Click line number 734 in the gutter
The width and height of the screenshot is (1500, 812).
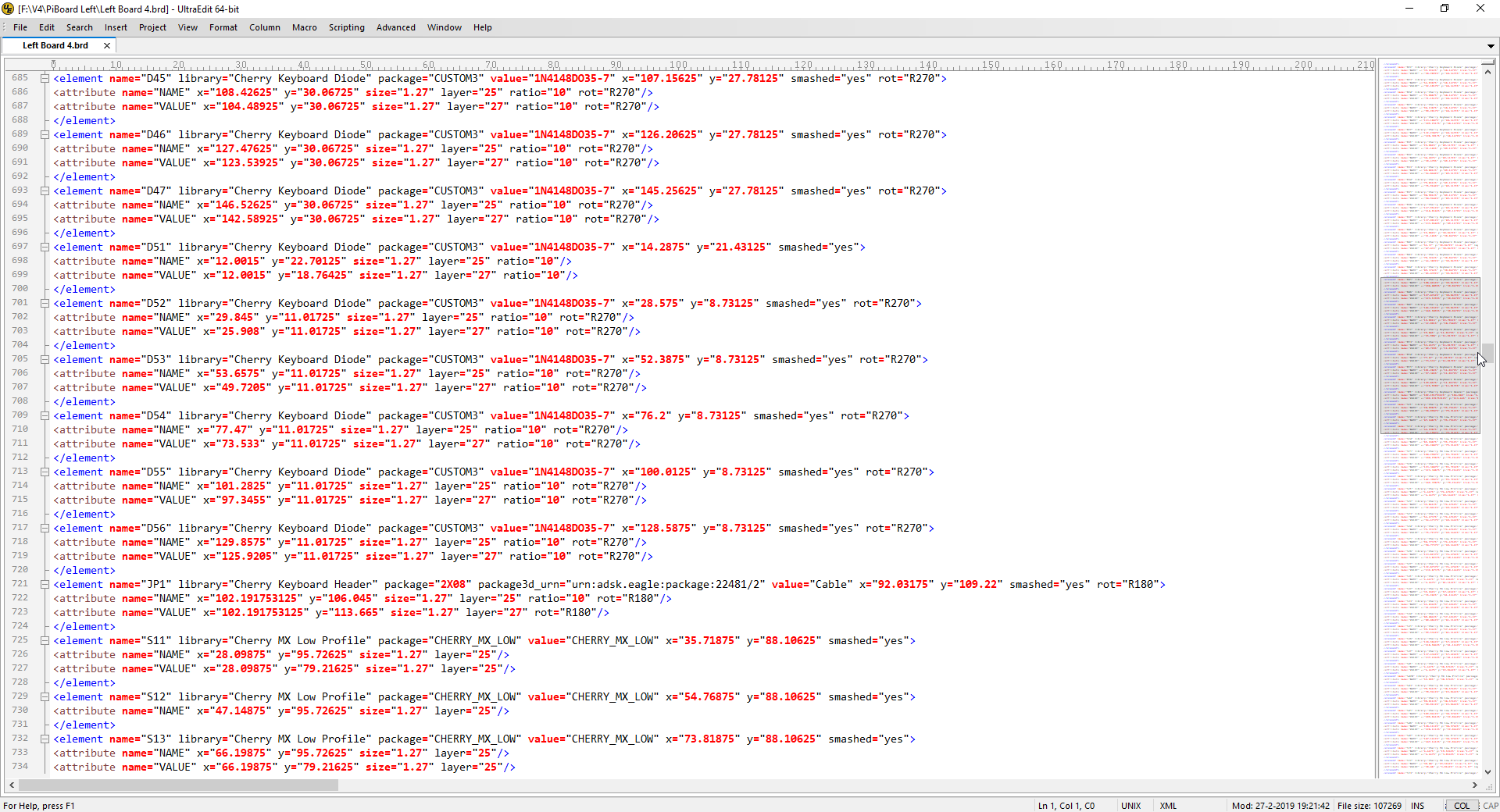[20, 767]
